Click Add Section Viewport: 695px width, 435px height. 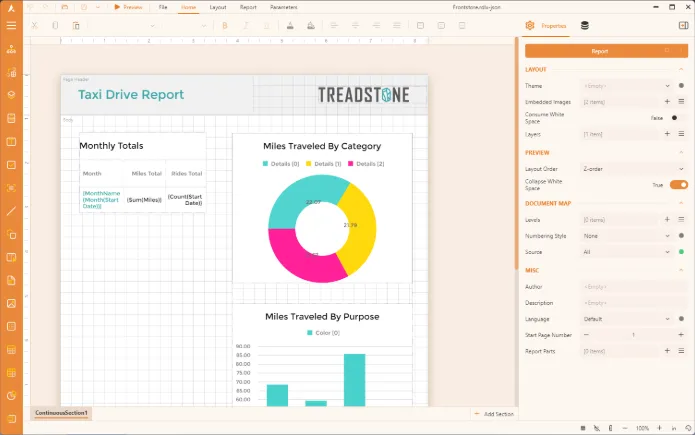[494, 414]
